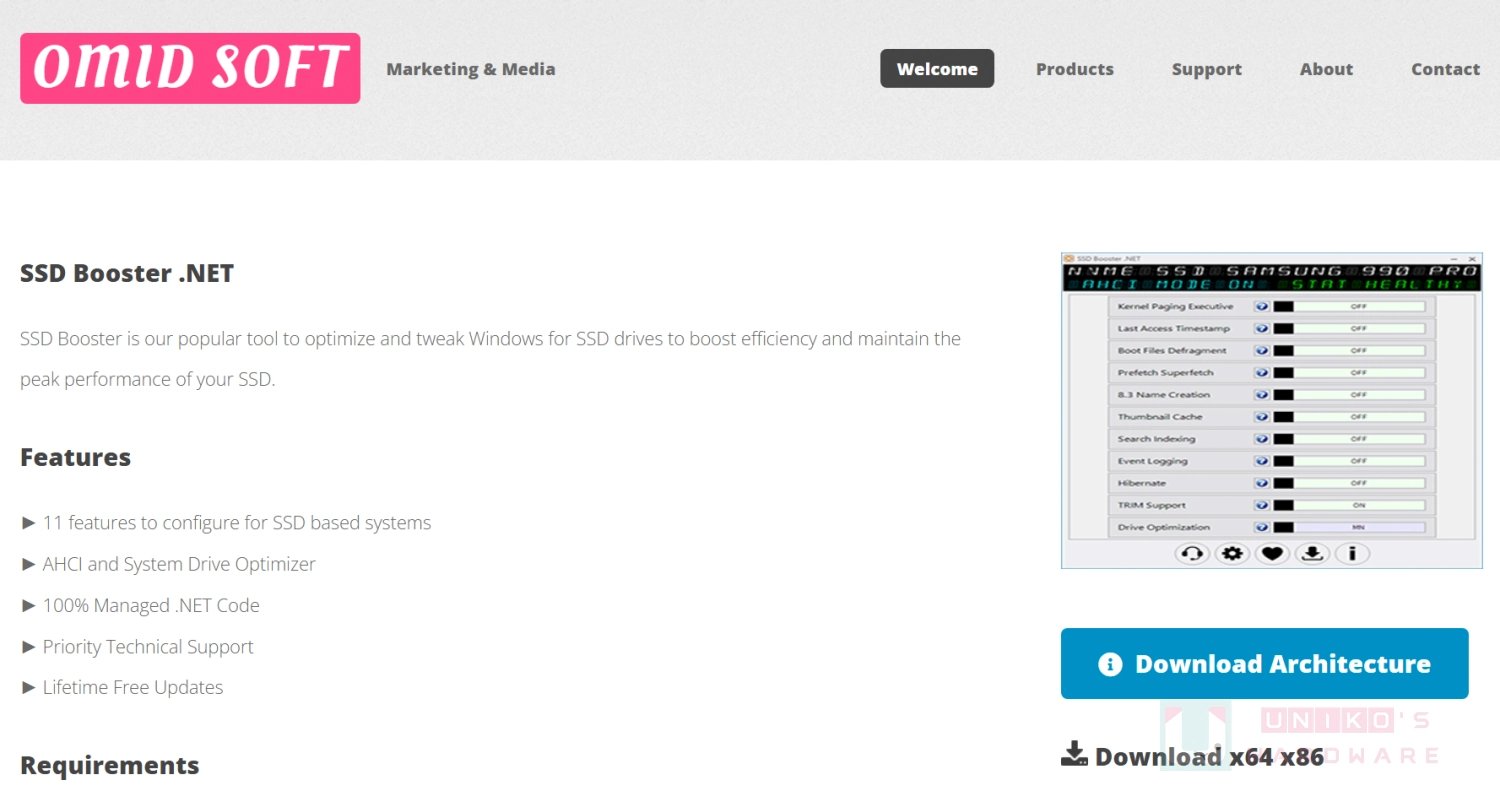Follow the Download x64 x86 link

coord(1193,756)
